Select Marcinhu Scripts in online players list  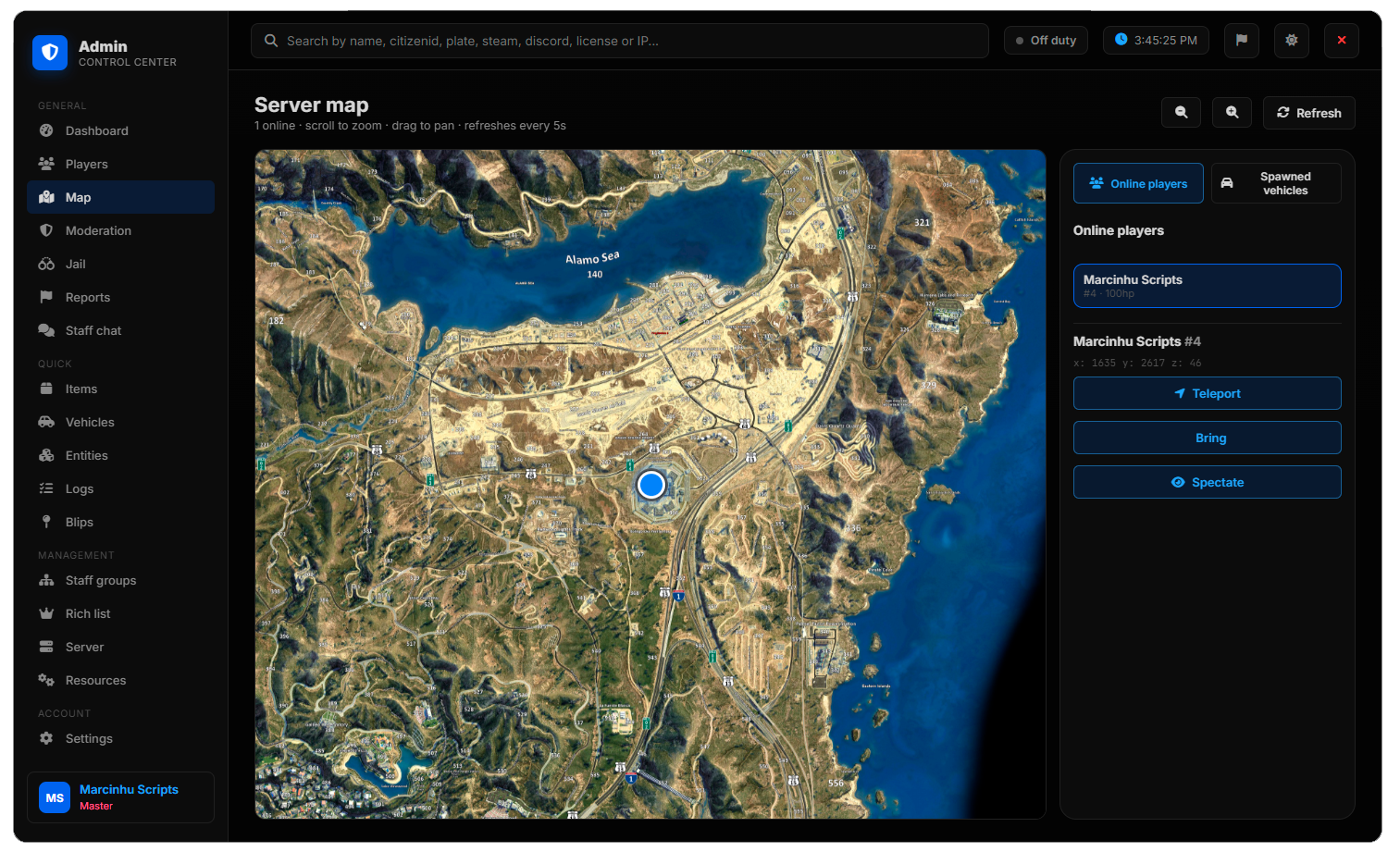1207,286
